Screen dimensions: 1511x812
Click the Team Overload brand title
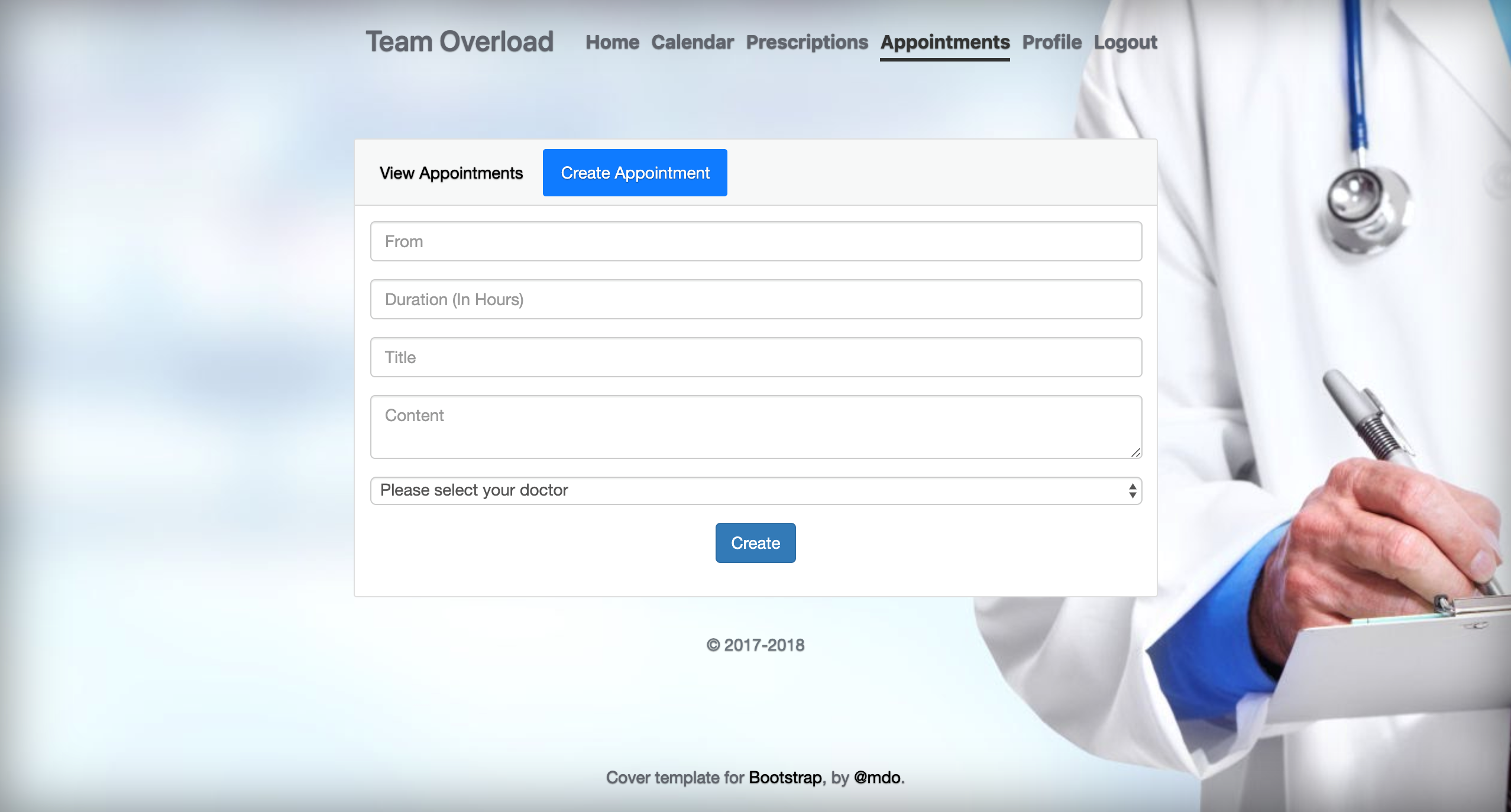[459, 42]
